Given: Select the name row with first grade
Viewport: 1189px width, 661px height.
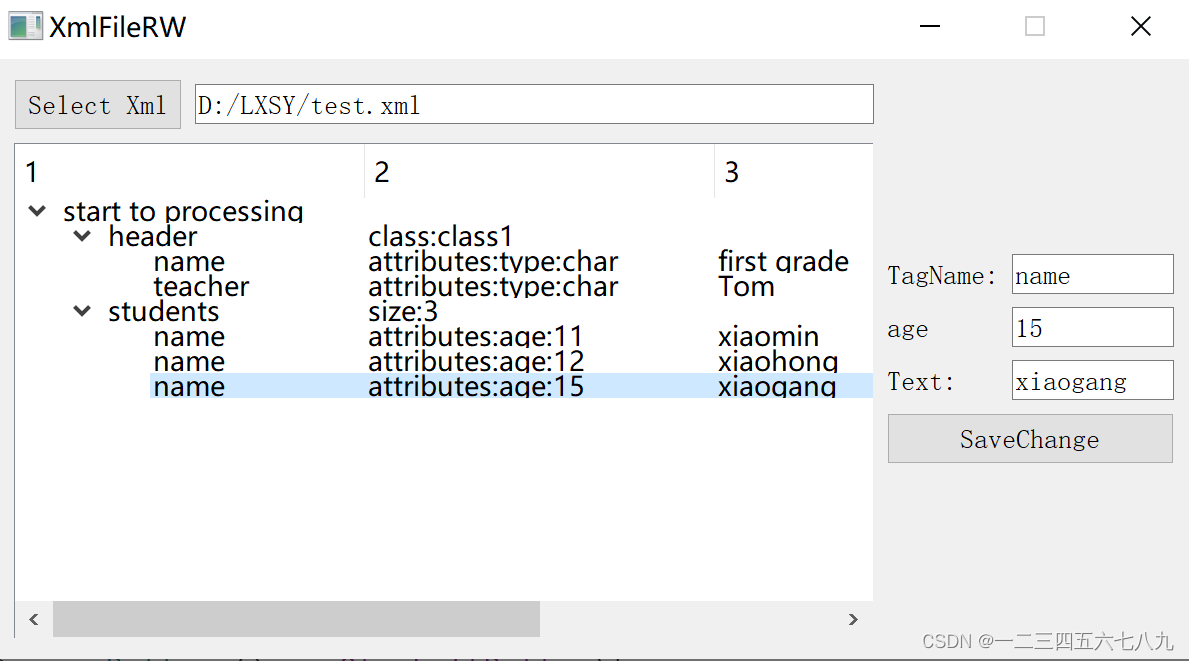Looking at the screenshot, I should (512, 261).
